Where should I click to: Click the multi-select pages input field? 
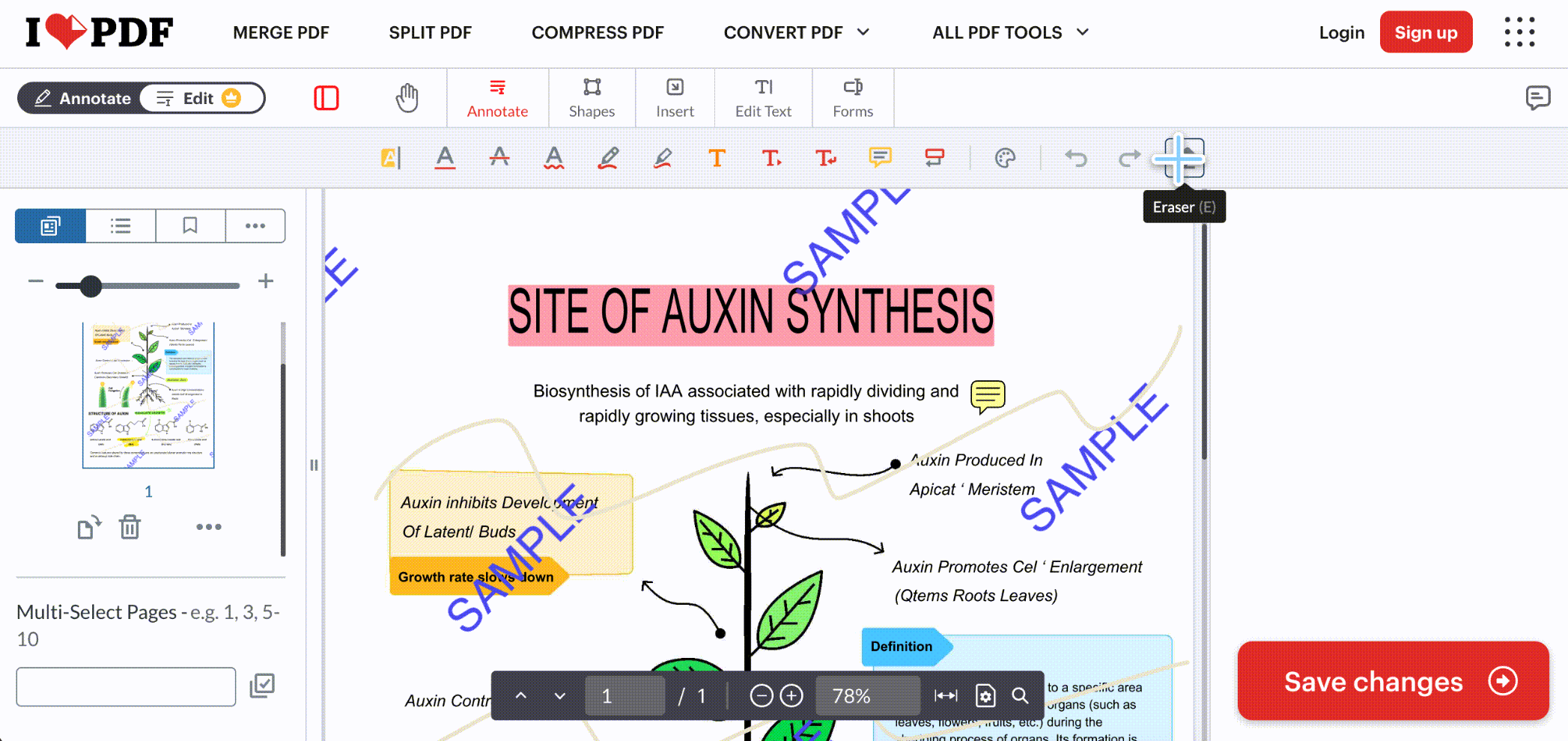tap(126, 686)
